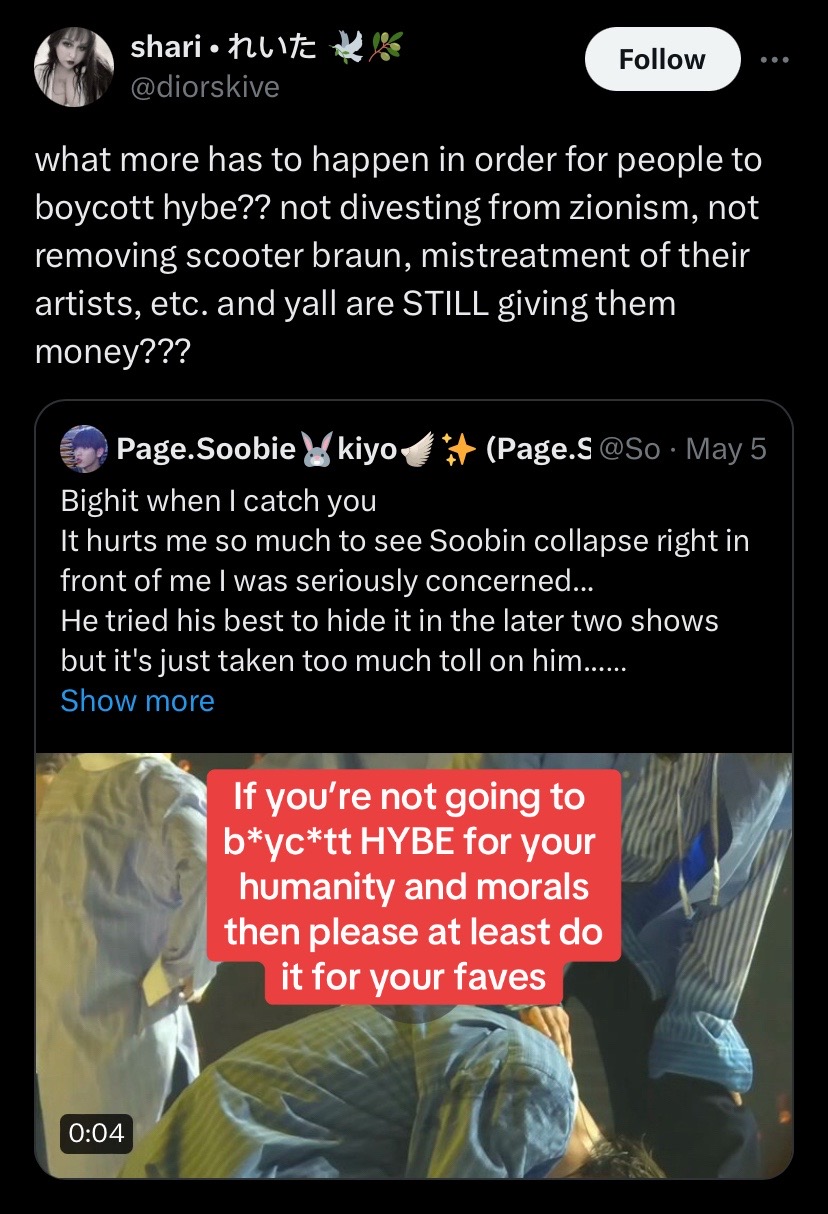
Task: Open the quoted tweet text starting 'Bighit when'
Action: tap(405, 580)
